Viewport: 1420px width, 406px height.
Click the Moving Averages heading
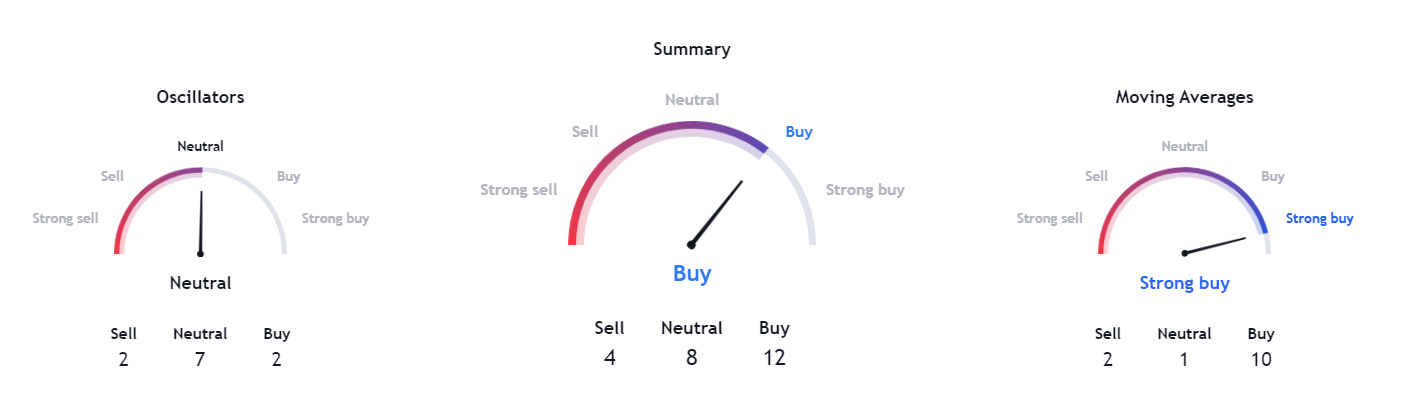click(1184, 97)
